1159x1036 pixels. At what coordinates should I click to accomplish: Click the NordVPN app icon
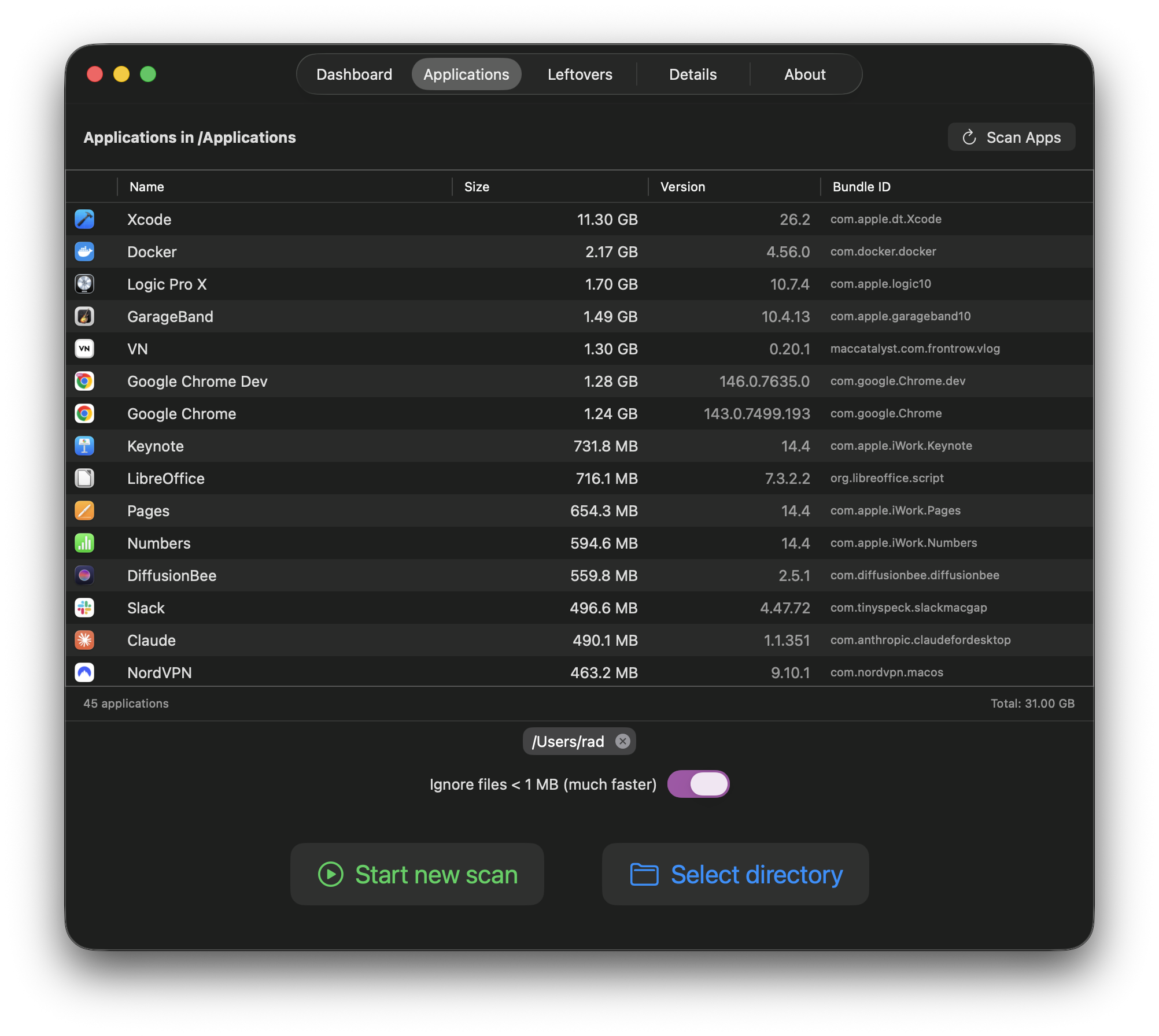point(84,672)
